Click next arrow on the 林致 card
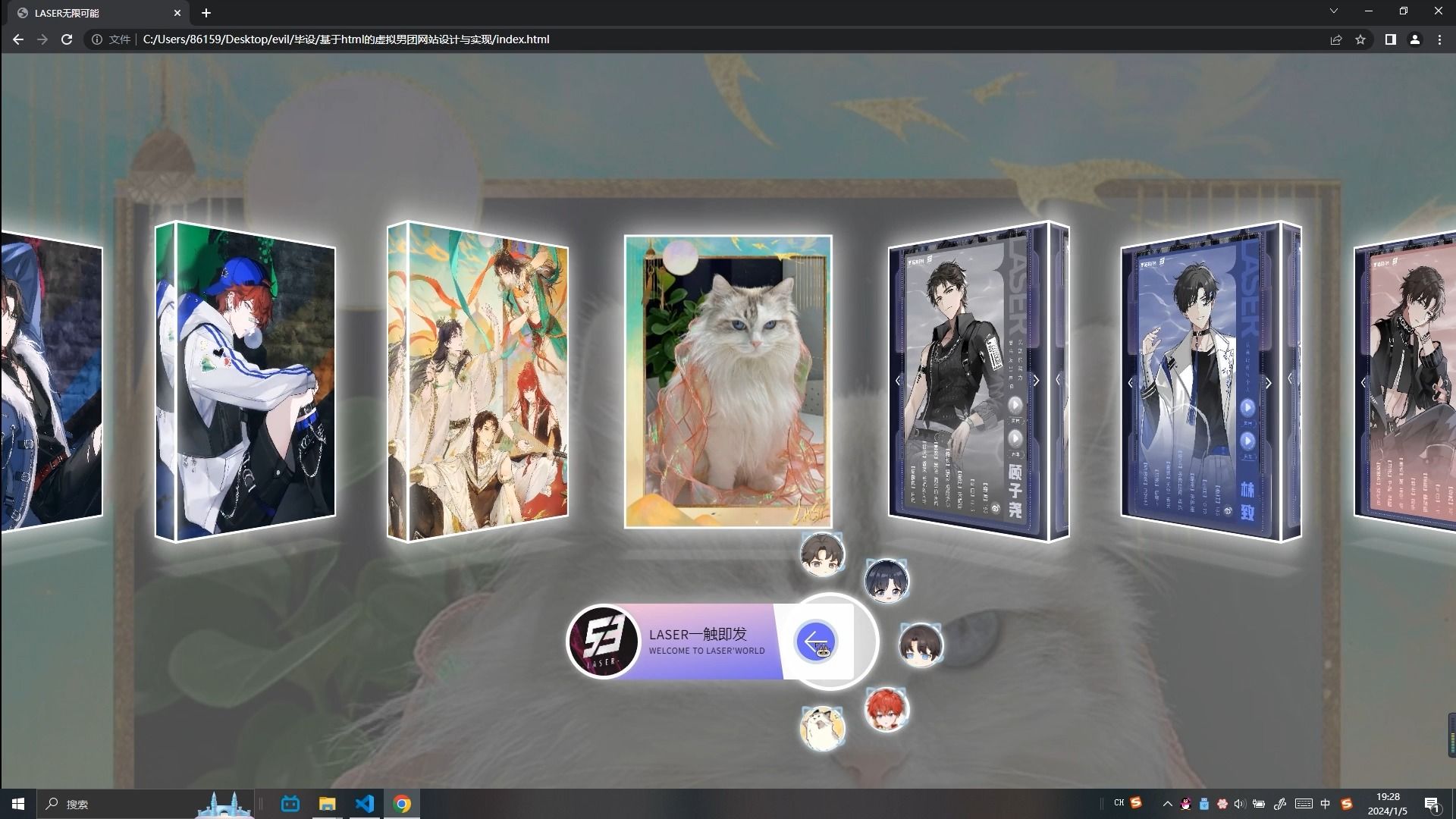 [1268, 383]
